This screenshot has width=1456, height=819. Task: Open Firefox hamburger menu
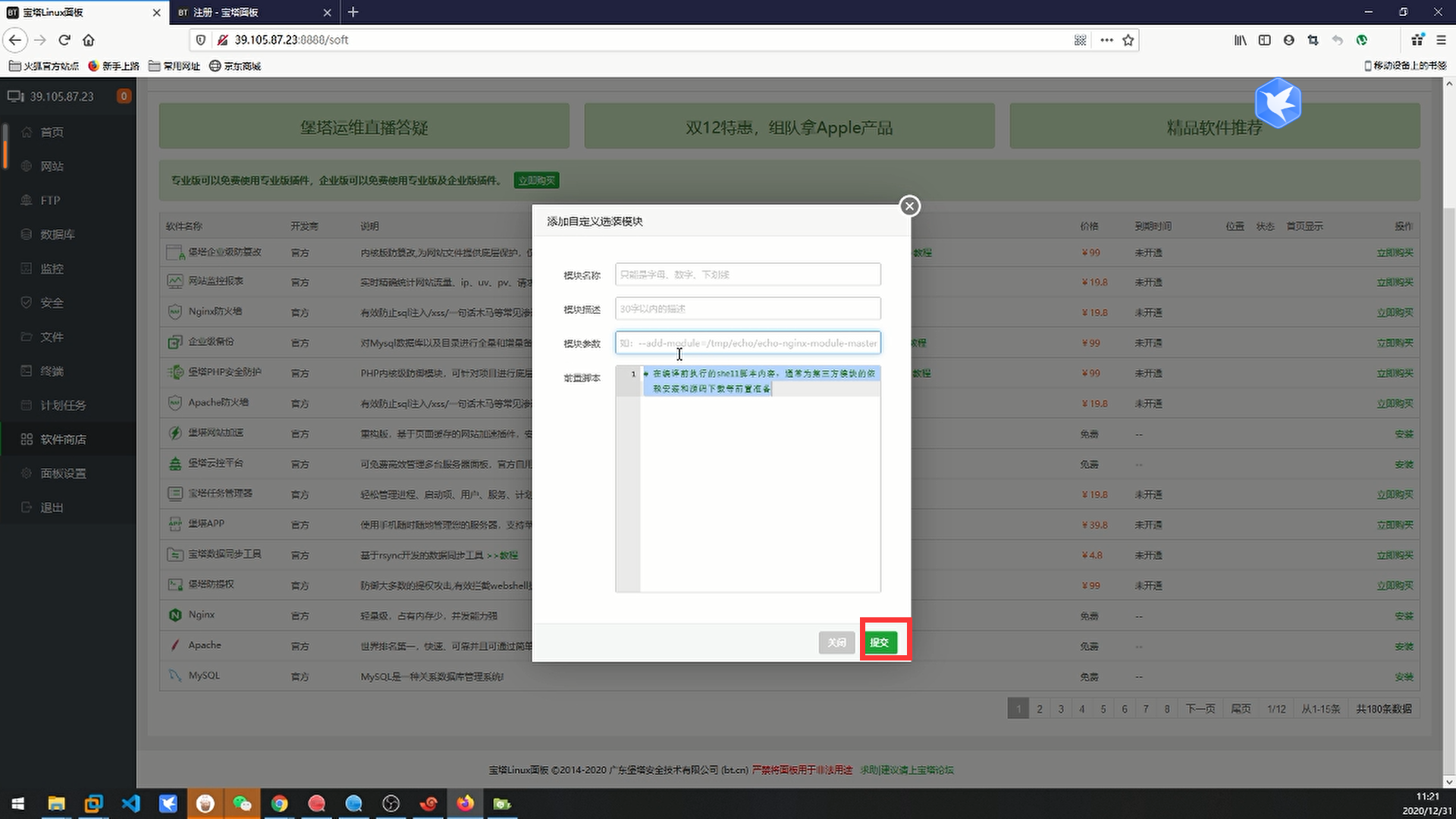(1442, 40)
